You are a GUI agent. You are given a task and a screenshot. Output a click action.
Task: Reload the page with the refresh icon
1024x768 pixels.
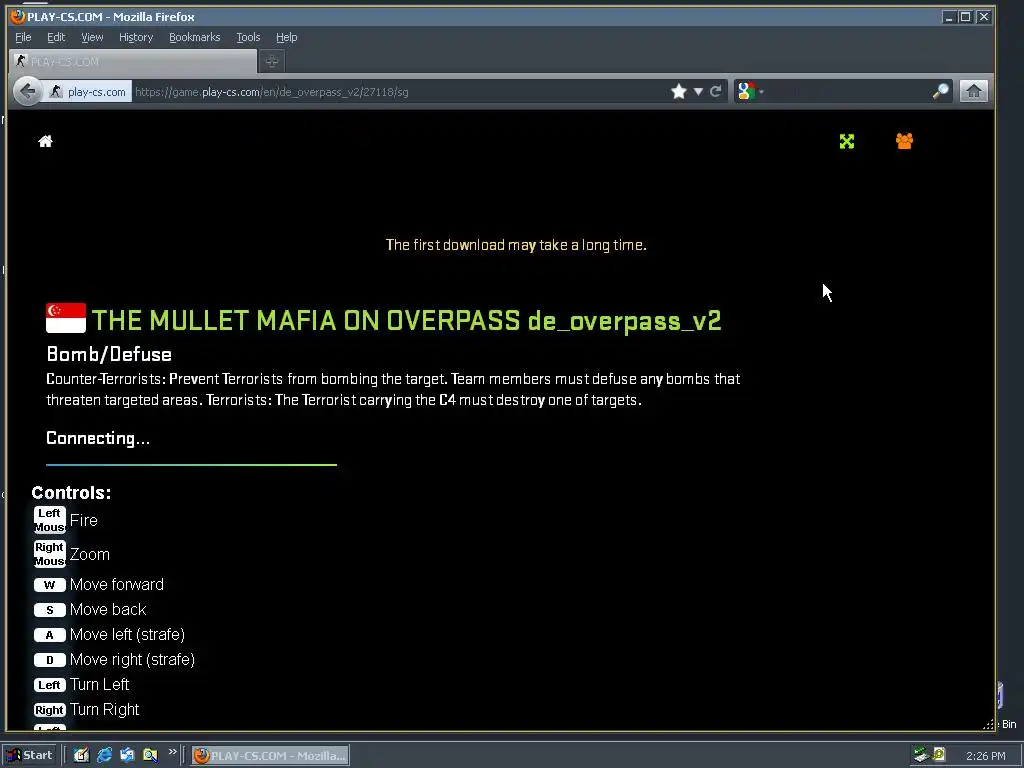[716, 91]
